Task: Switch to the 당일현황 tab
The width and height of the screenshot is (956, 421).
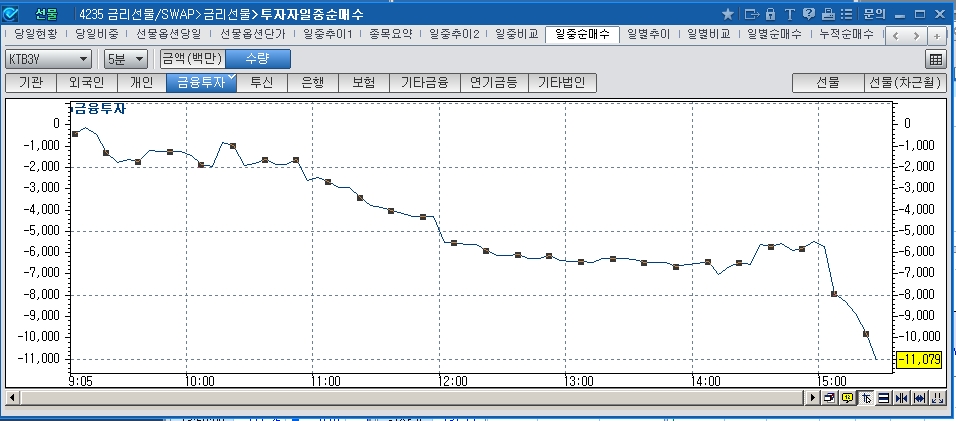Action: pyautogui.click(x=35, y=35)
